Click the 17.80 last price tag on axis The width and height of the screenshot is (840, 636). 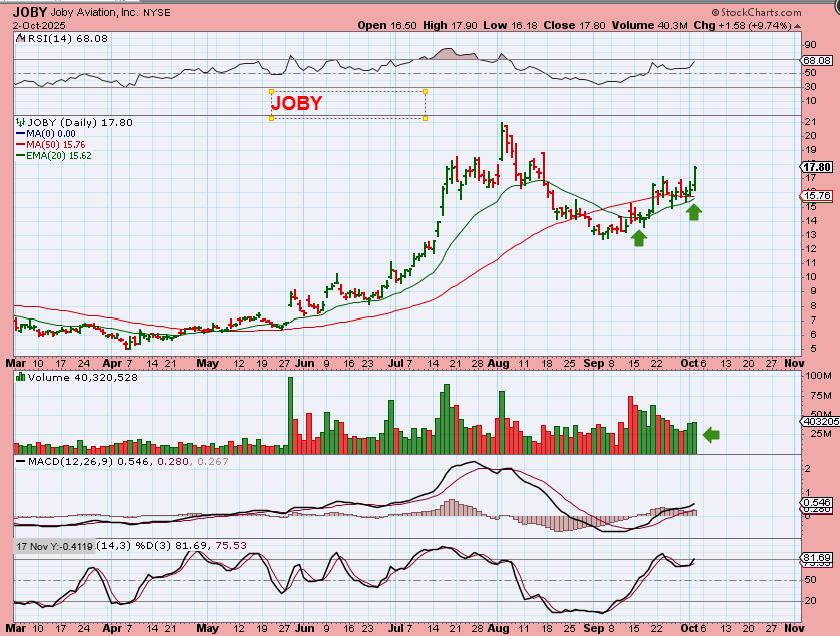pos(817,167)
